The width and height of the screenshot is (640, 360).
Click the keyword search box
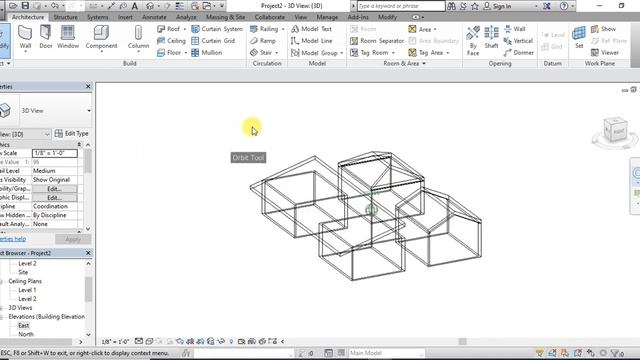click(401, 6)
